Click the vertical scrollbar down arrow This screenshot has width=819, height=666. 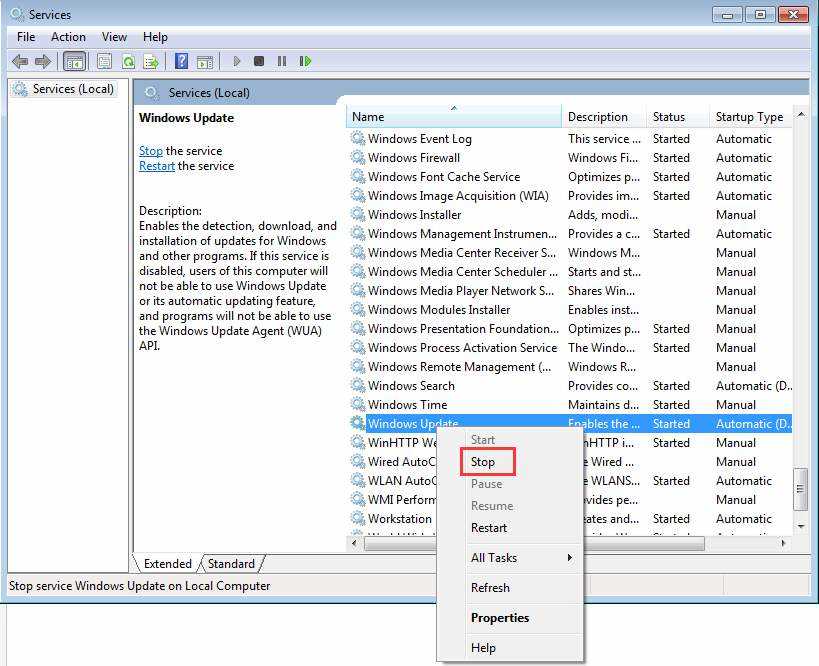(x=801, y=527)
